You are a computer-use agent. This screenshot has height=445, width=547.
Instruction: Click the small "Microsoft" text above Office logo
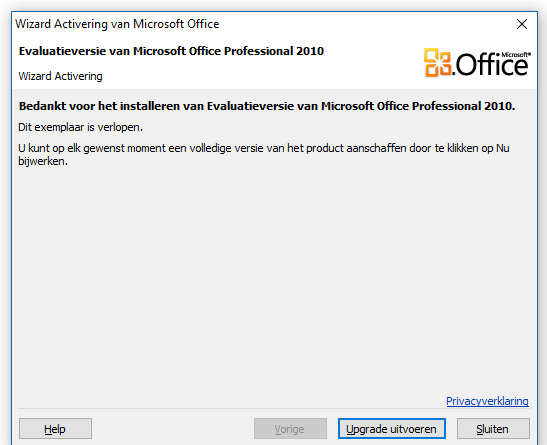click(516, 55)
